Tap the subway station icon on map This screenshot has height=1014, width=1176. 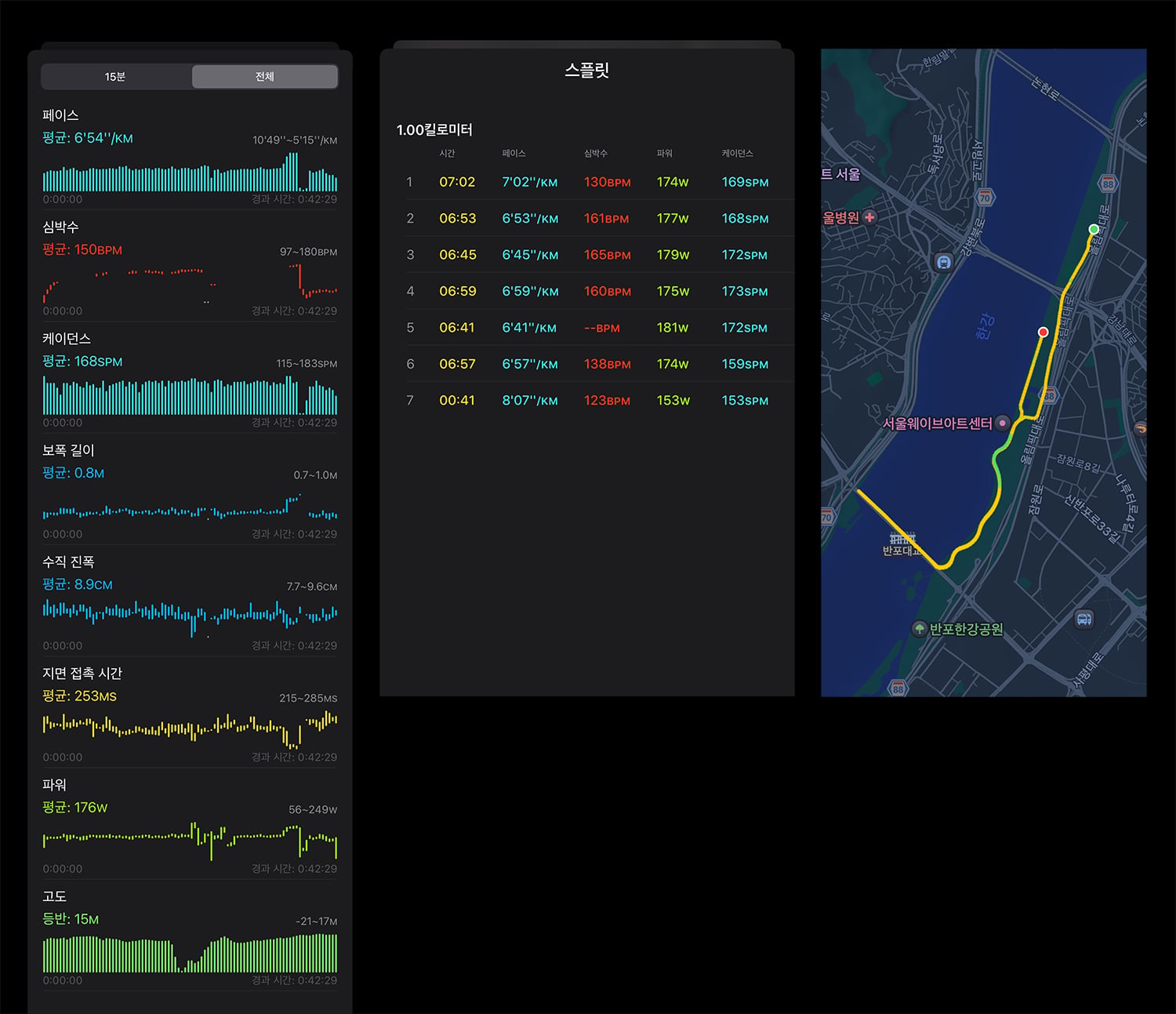pos(944,263)
